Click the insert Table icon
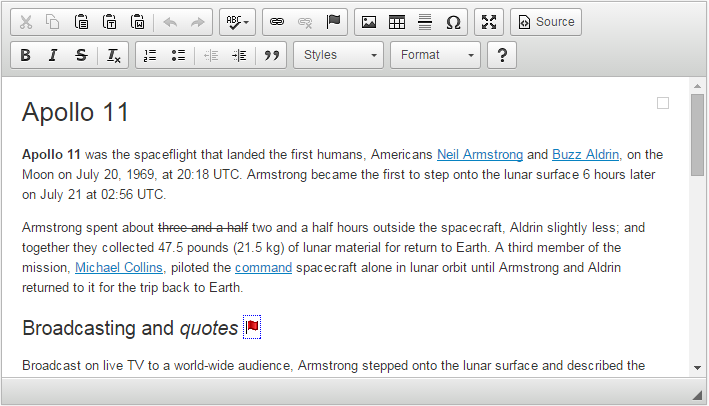Viewport: 709px width, 406px height. click(x=397, y=22)
